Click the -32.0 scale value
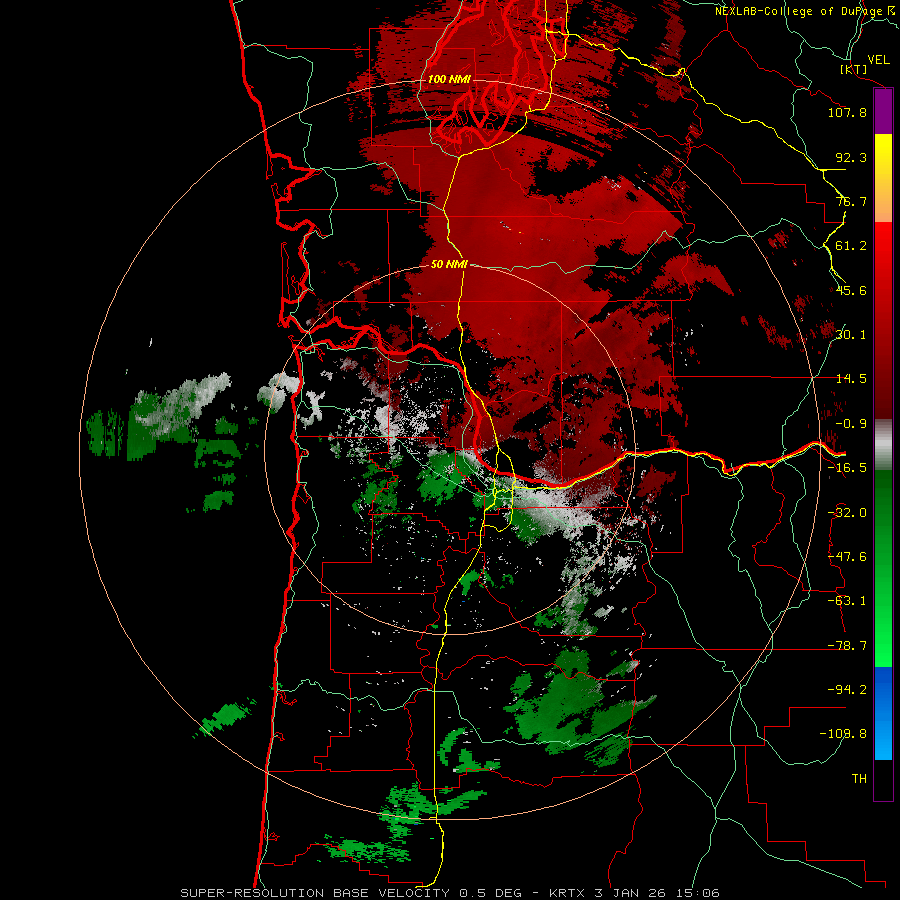 (847, 513)
